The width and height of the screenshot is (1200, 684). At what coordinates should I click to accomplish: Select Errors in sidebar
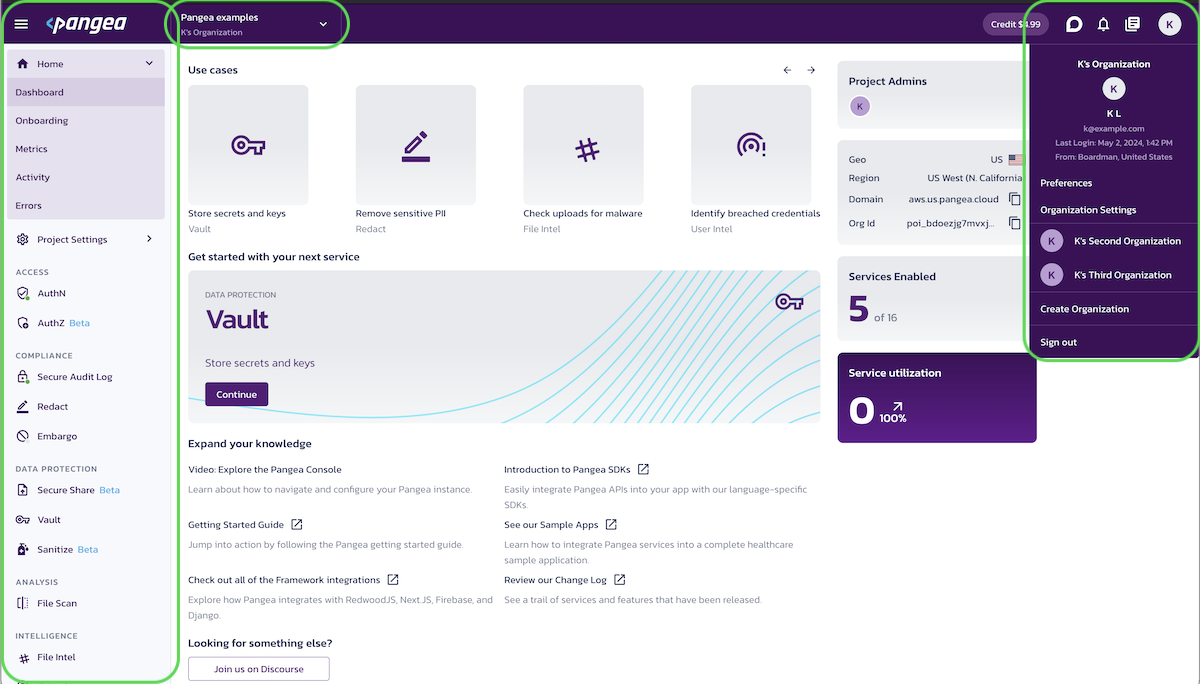(85, 205)
